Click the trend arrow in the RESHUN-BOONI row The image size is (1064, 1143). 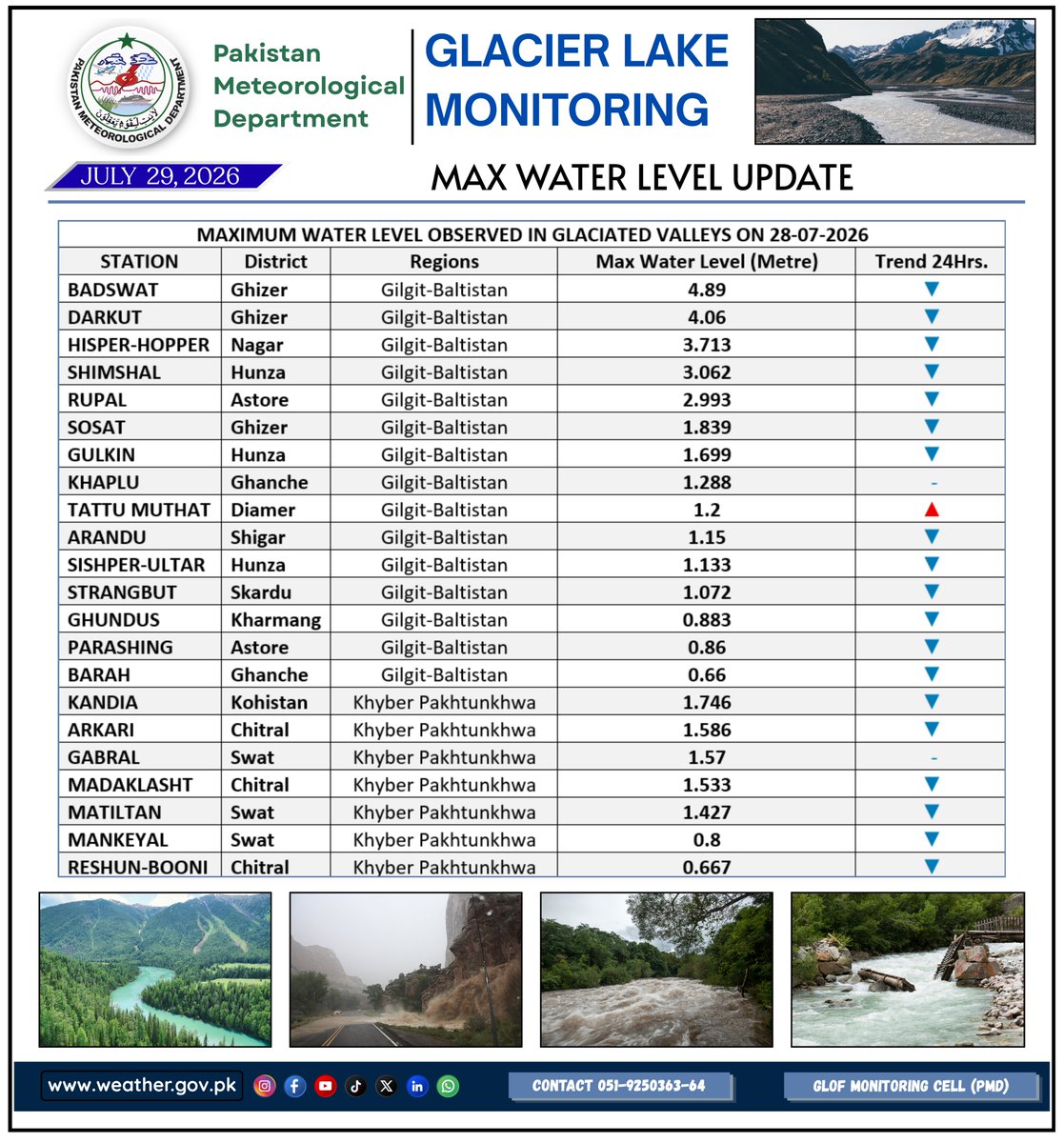coord(932,867)
